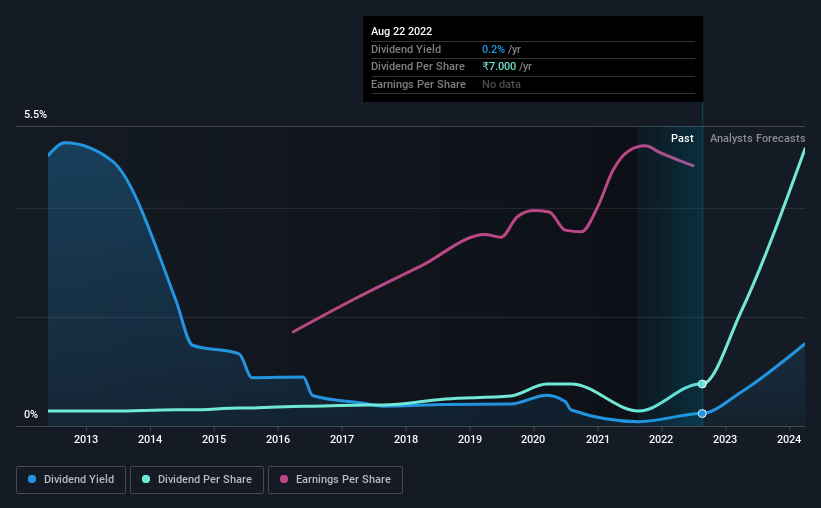This screenshot has height=508, width=821.
Task: Click the 5.5% y-axis label
Action: coord(36,114)
